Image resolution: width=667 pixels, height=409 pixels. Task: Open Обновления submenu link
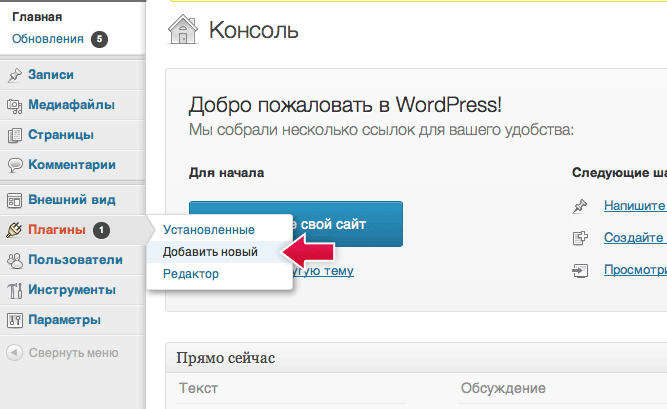coord(48,39)
